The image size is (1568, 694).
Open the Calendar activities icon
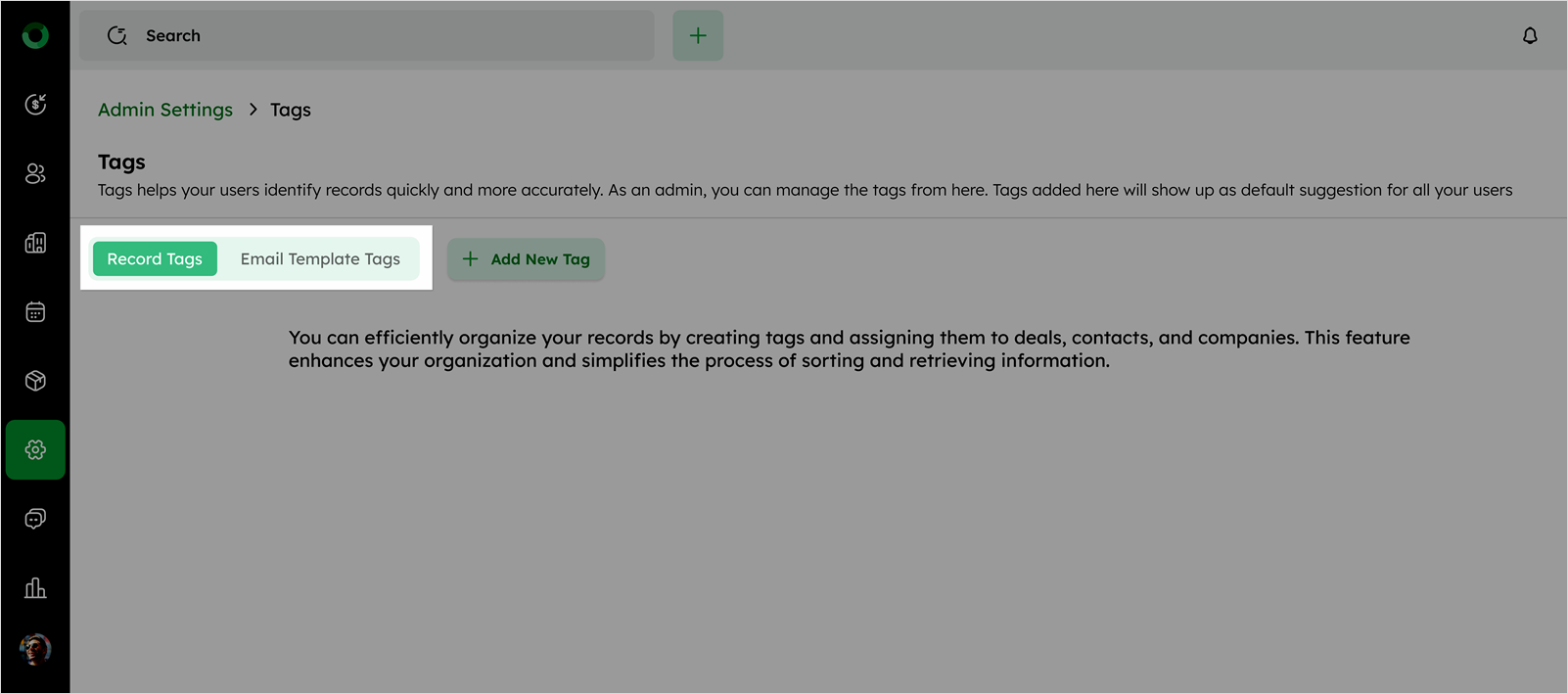(x=35, y=312)
